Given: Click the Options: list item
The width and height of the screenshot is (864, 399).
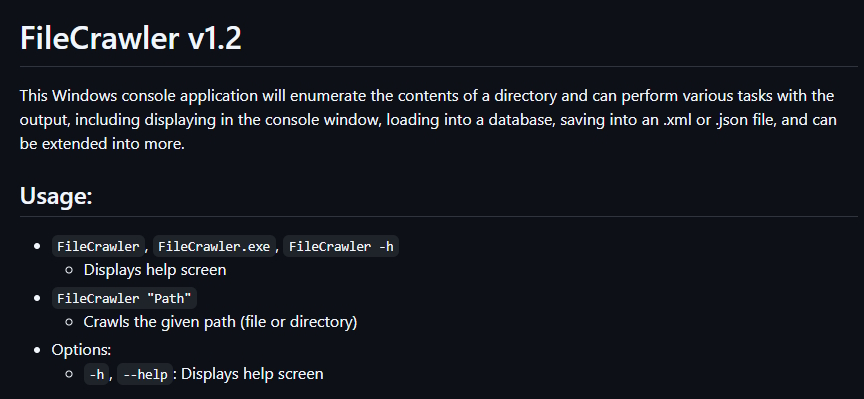Looking at the screenshot, I should 82,349.
